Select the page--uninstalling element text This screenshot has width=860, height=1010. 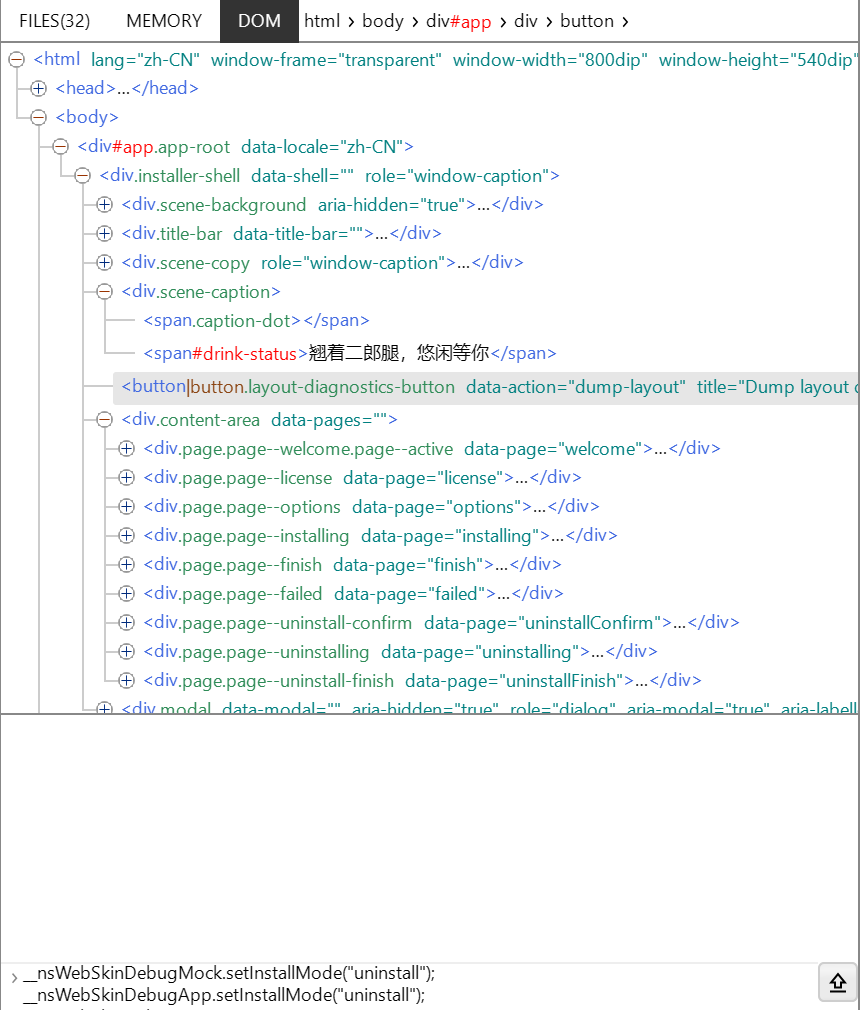(401, 652)
